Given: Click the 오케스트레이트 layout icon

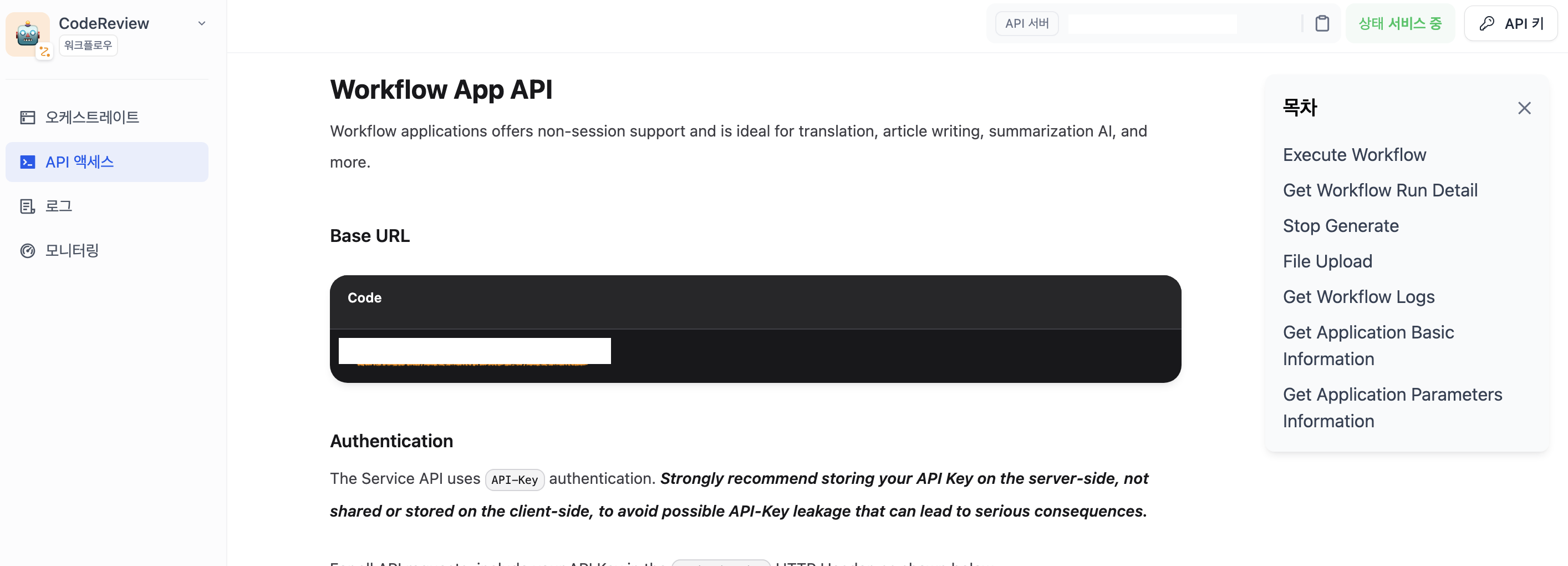Looking at the screenshot, I should click(x=27, y=117).
